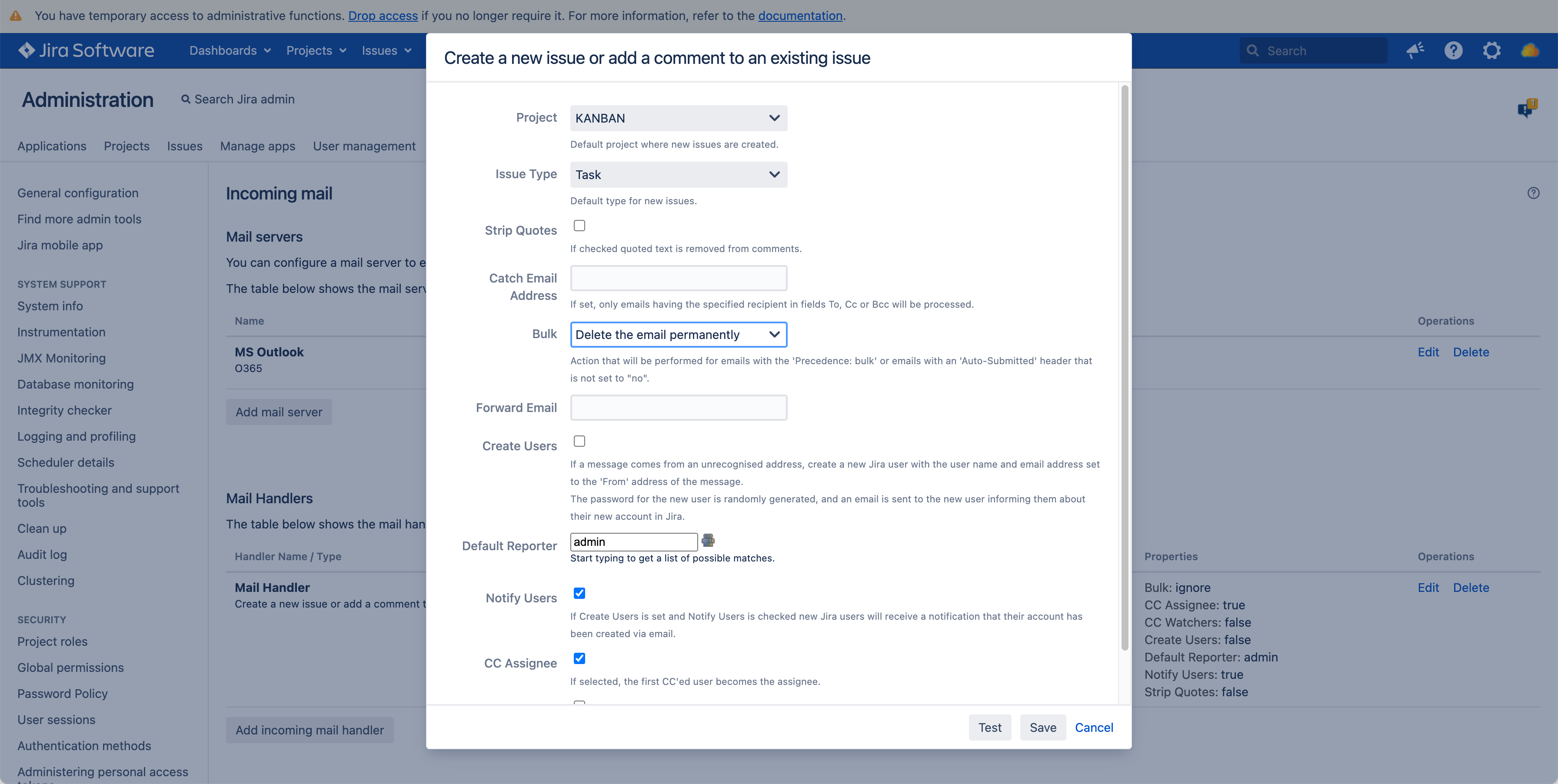1558x784 pixels.
Task: Click Incoming mail page help icon
Action: point(1533,193)
